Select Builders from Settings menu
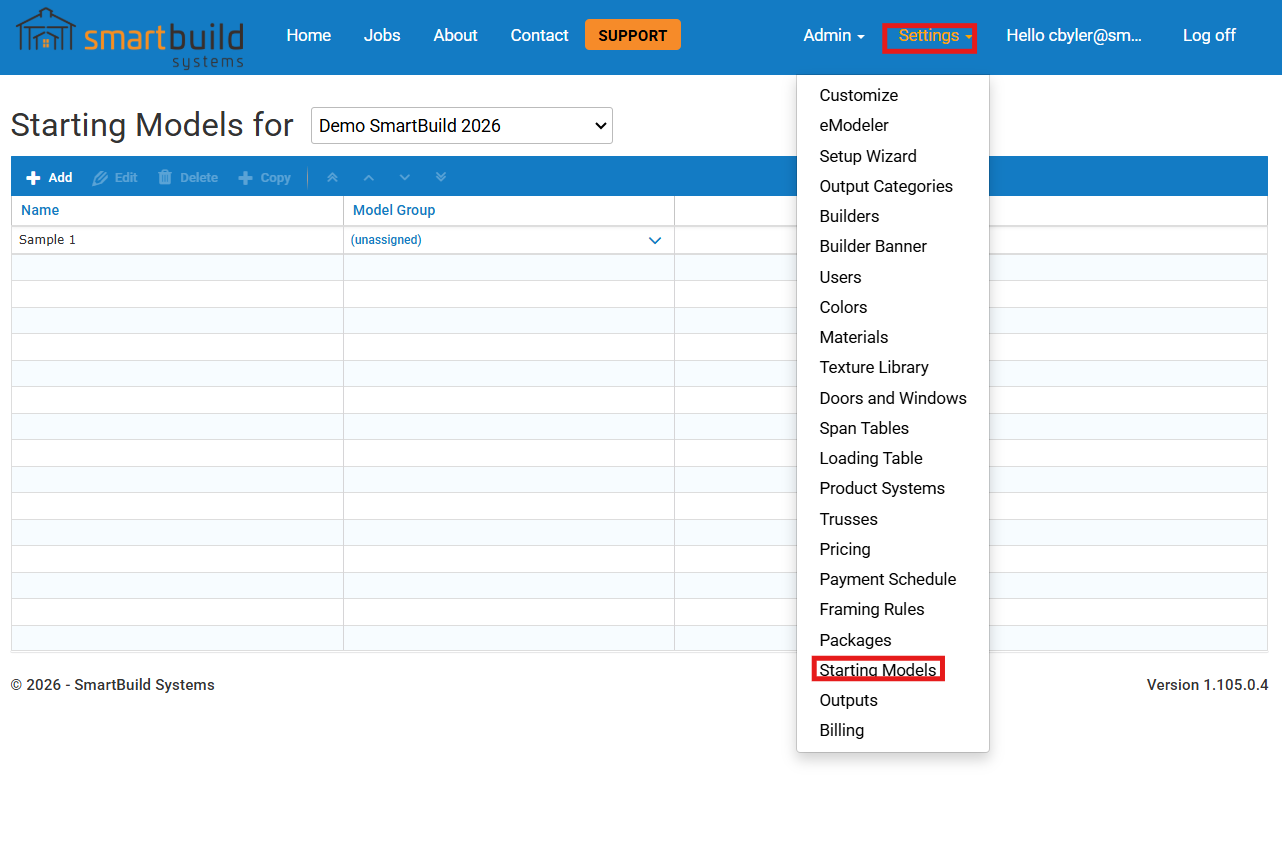 click(x=849, y=216)
